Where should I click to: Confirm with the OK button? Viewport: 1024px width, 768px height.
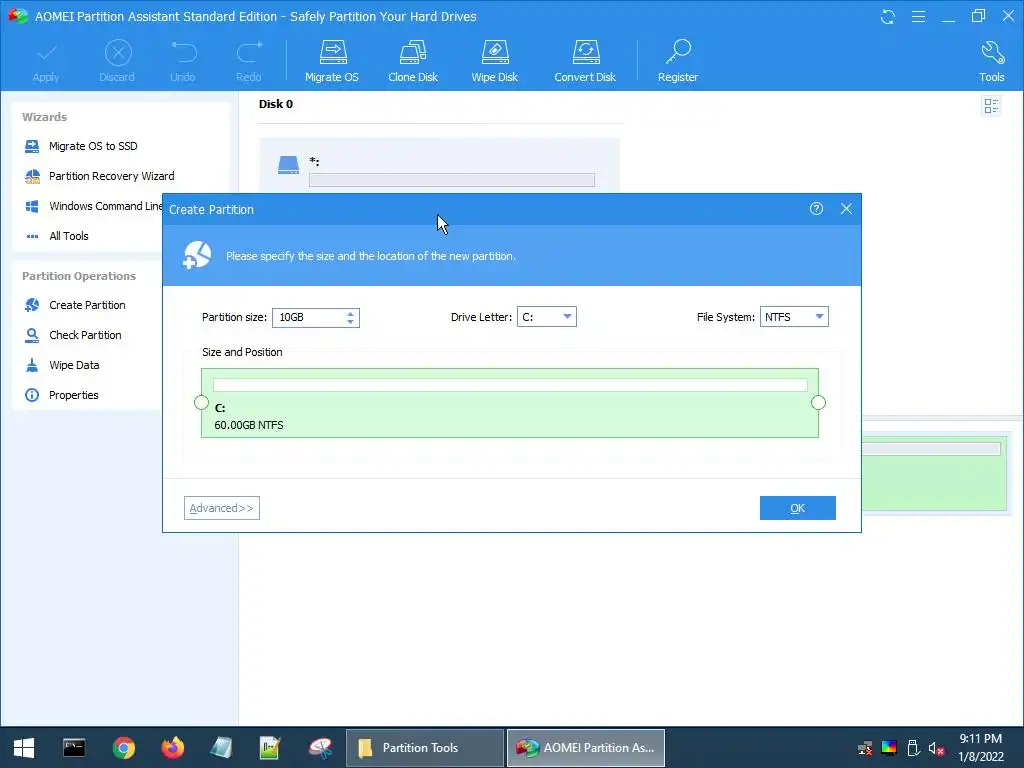click(797, 508)
